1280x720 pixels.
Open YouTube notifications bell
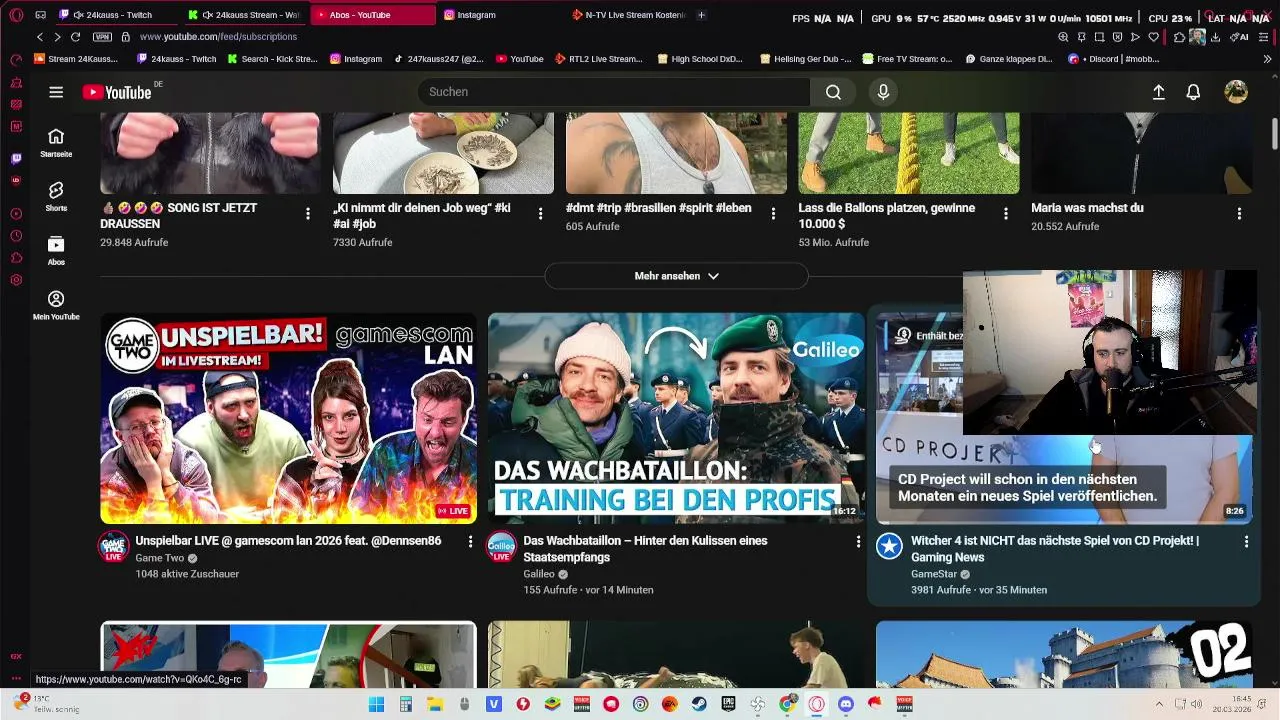click(1193, 92)
